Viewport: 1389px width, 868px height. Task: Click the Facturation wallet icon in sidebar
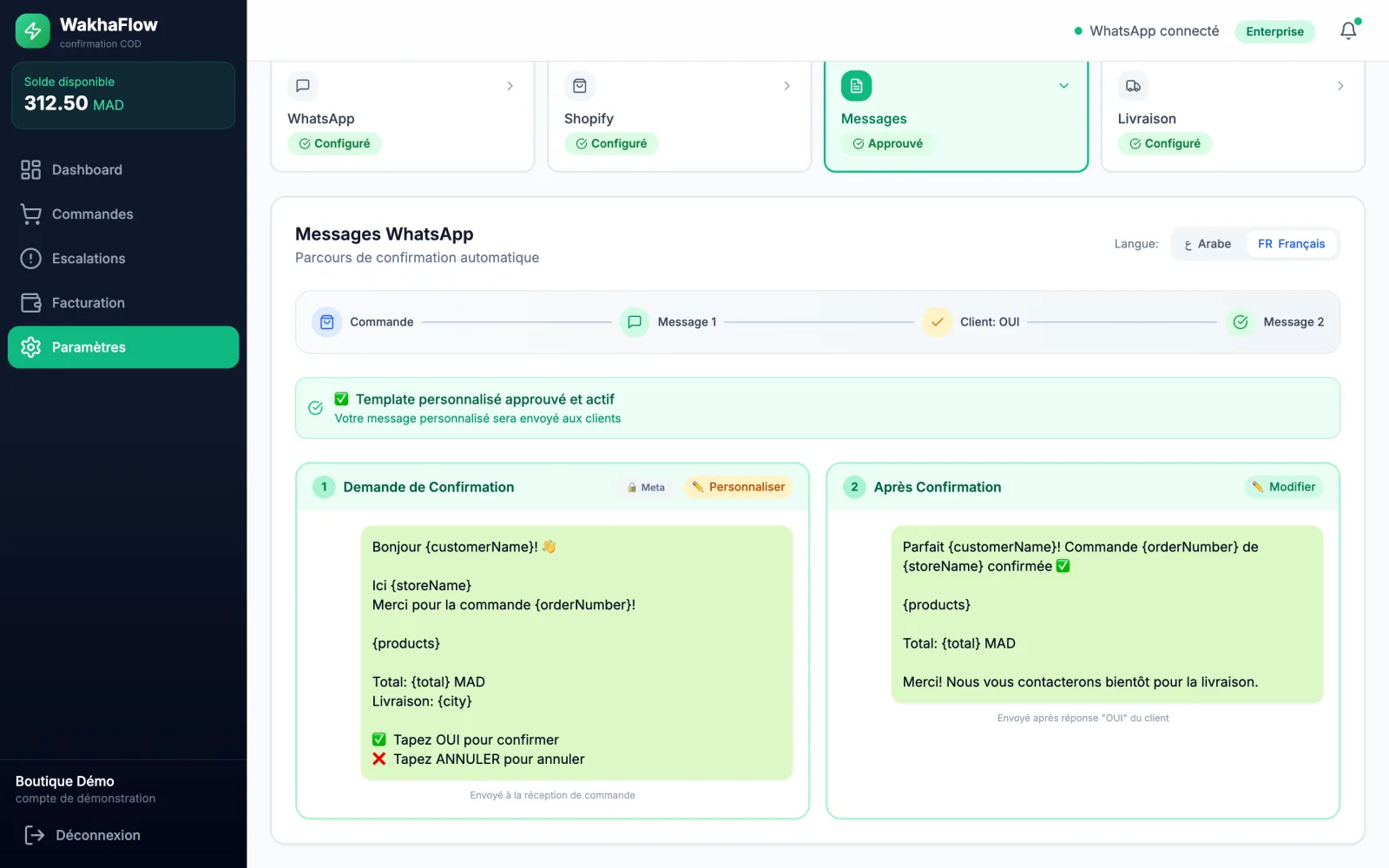31,303
